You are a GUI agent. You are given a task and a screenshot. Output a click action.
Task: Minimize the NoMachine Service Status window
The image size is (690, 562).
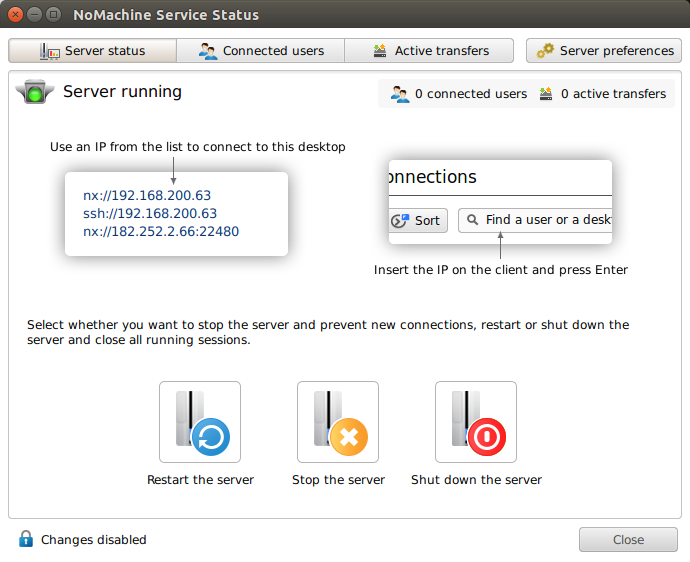pyautogui.click(x=34, y=15)
